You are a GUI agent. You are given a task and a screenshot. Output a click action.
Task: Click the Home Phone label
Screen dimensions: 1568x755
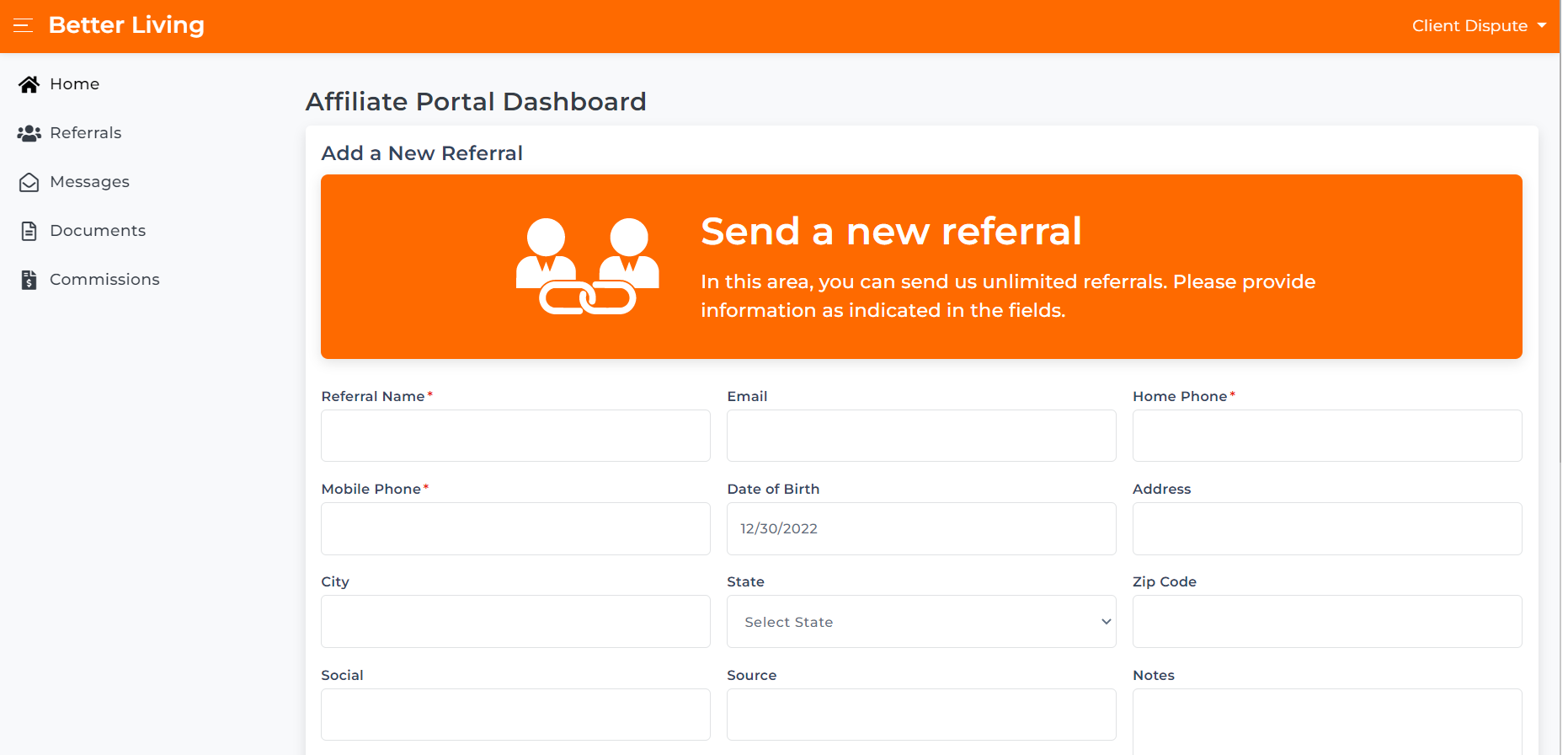coord(1180,396)
